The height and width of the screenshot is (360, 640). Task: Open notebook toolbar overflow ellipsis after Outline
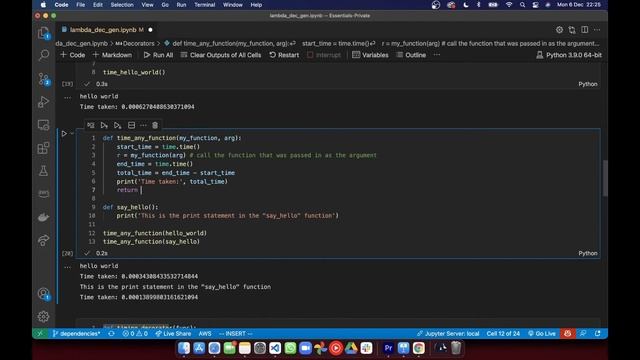(437, 55)
